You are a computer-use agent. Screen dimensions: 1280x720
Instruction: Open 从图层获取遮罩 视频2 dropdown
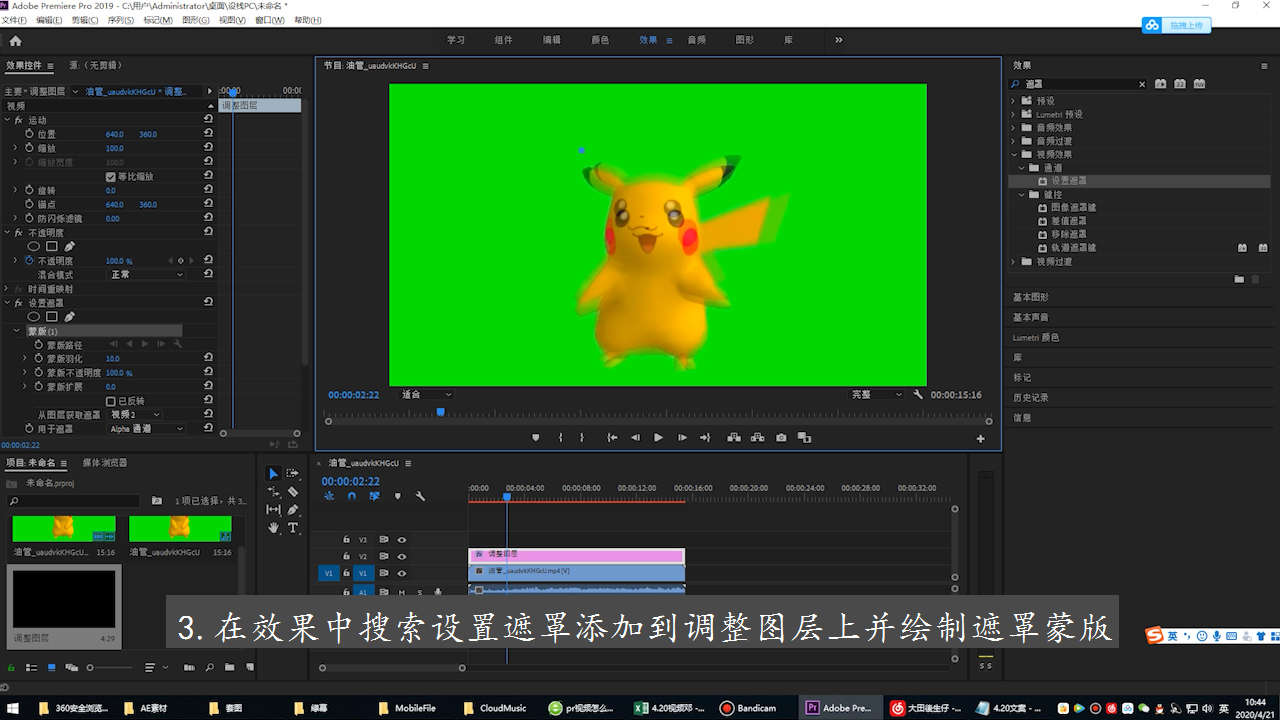coord(134,414)
